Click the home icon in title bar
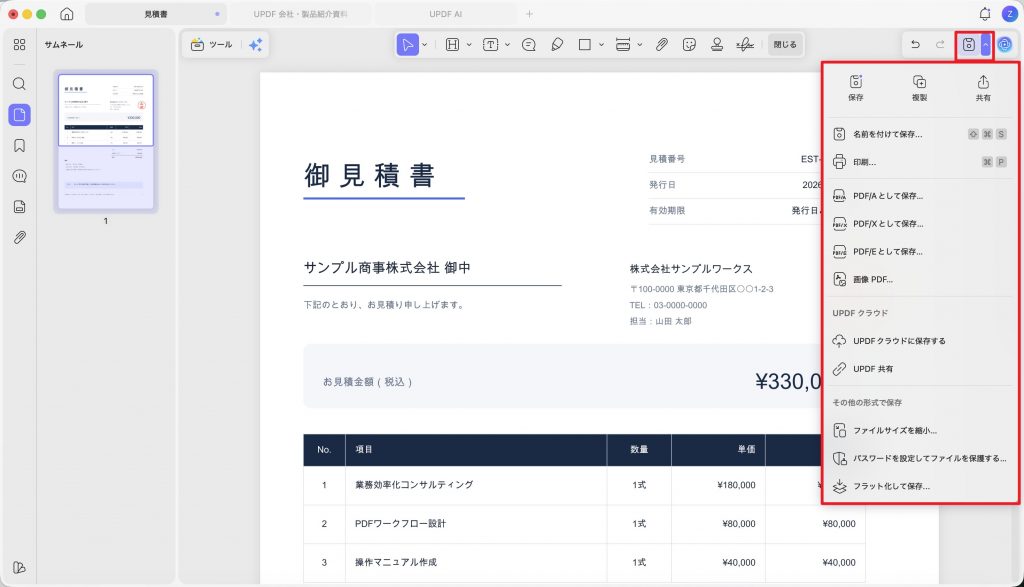 (x=67, y=14)
